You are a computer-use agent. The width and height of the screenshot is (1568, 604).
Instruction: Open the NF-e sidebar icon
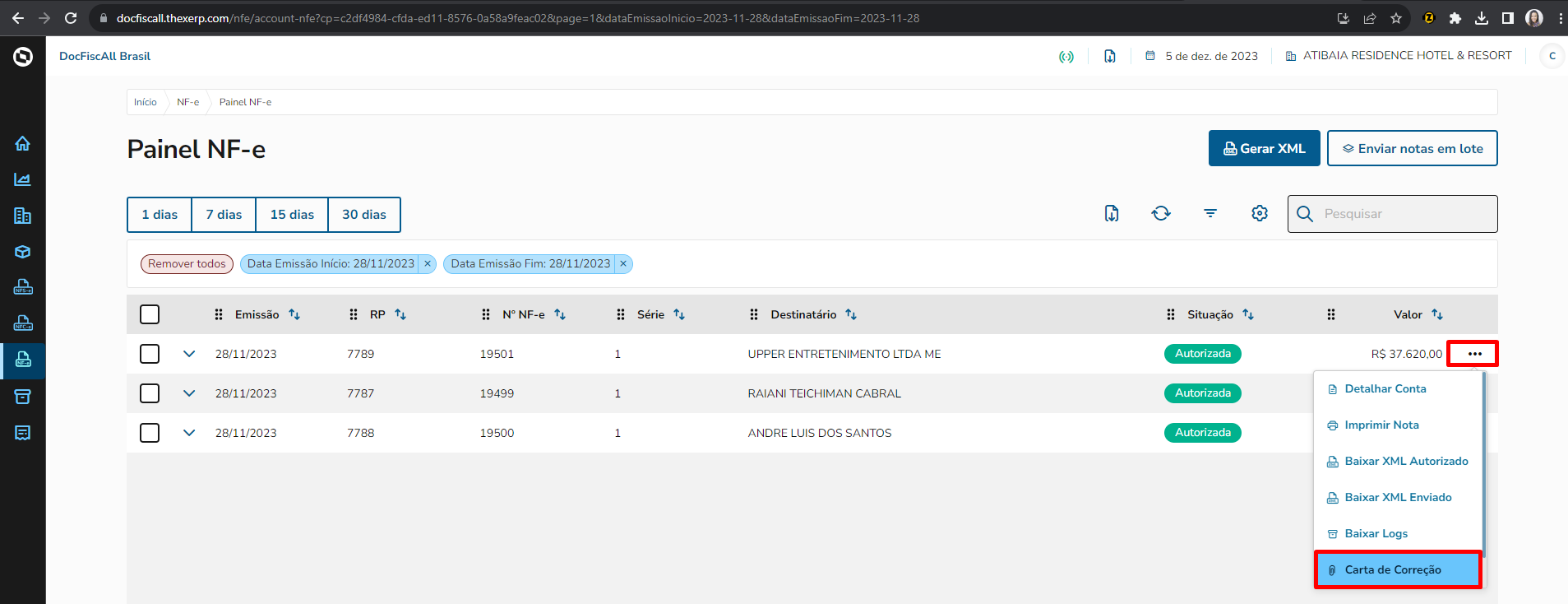point(22,360)
